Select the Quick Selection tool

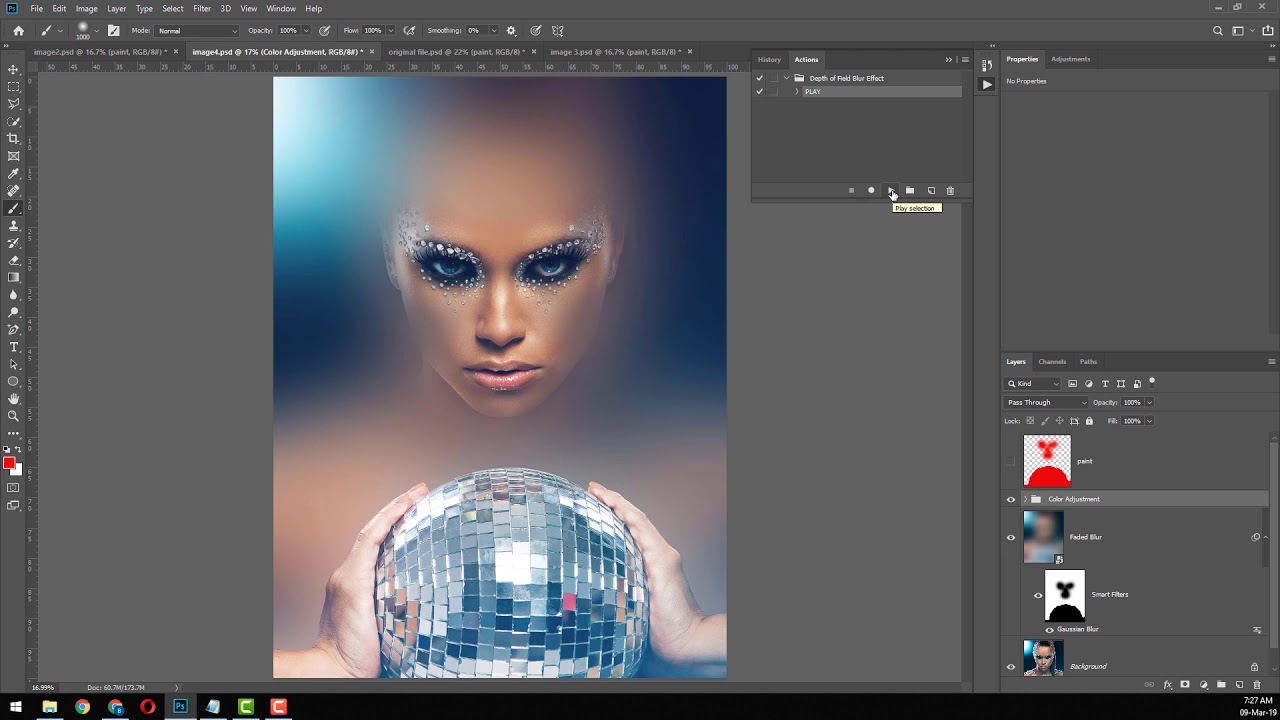tap(13, 122)
